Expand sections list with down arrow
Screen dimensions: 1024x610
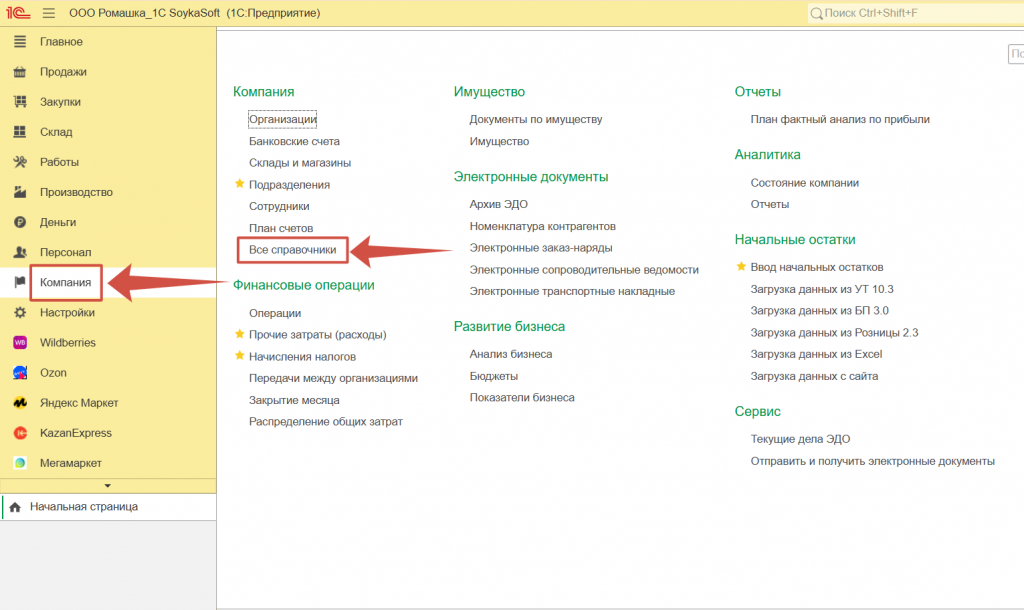108,485
